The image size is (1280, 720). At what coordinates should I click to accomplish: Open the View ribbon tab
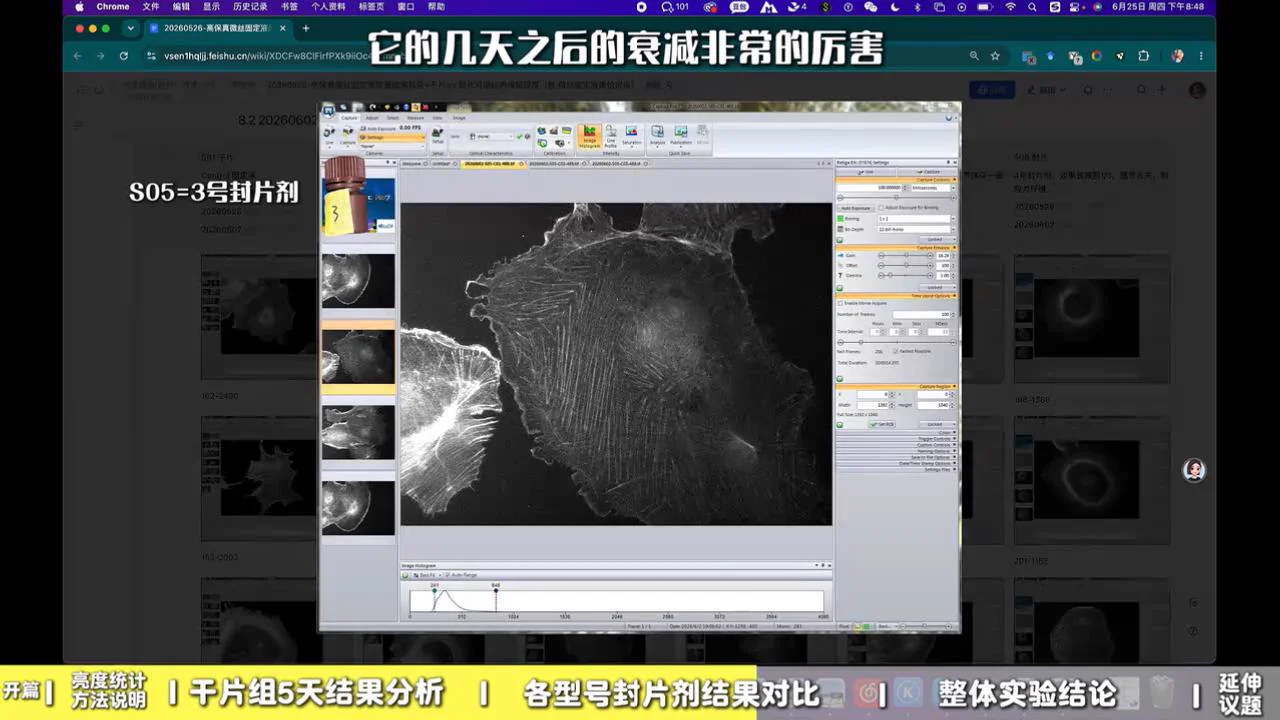point(437,118)
